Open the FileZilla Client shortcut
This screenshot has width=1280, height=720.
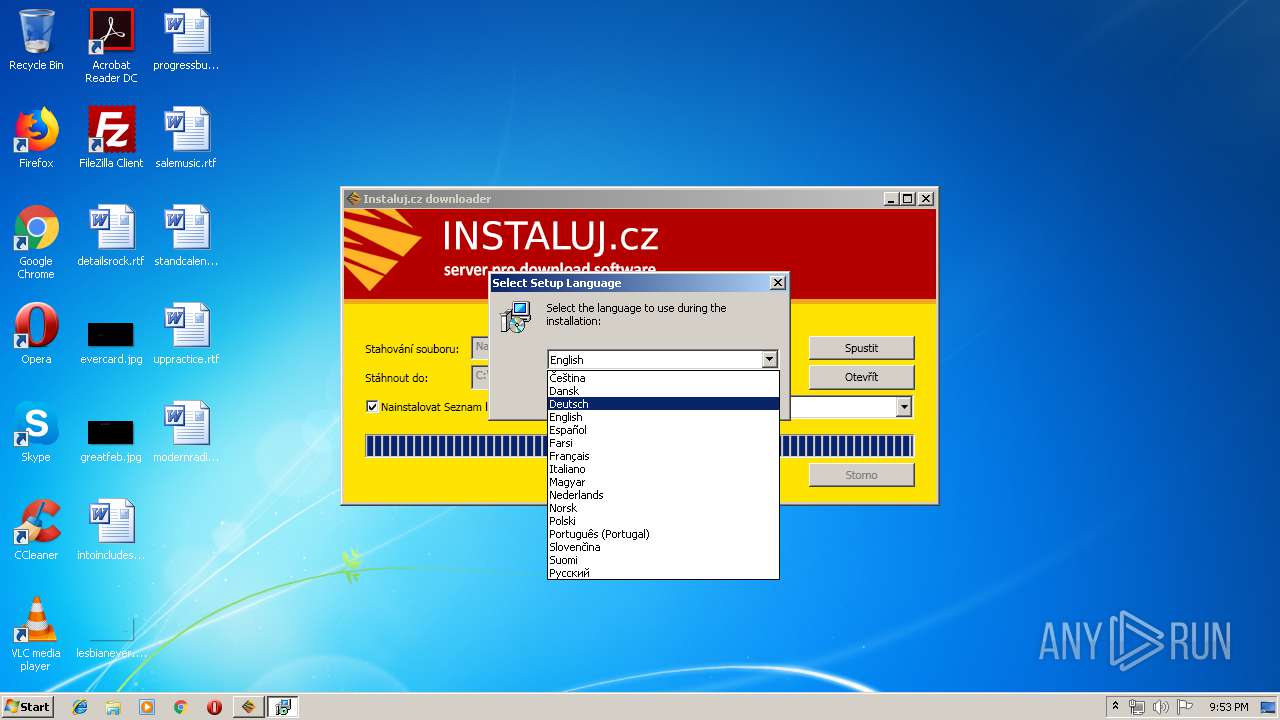[111, 138]
